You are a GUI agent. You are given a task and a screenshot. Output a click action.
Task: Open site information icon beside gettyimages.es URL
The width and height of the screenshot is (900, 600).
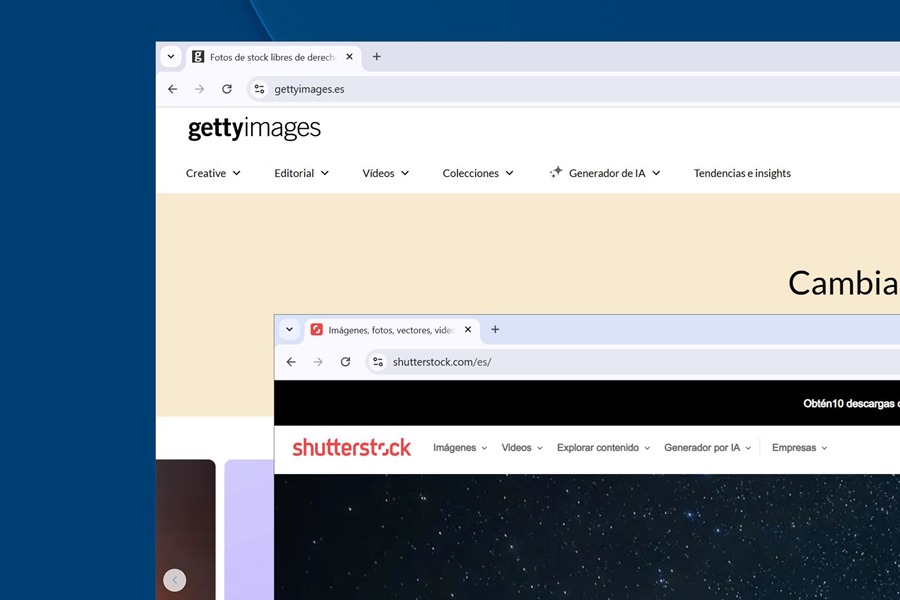click(x=259, y=89)
